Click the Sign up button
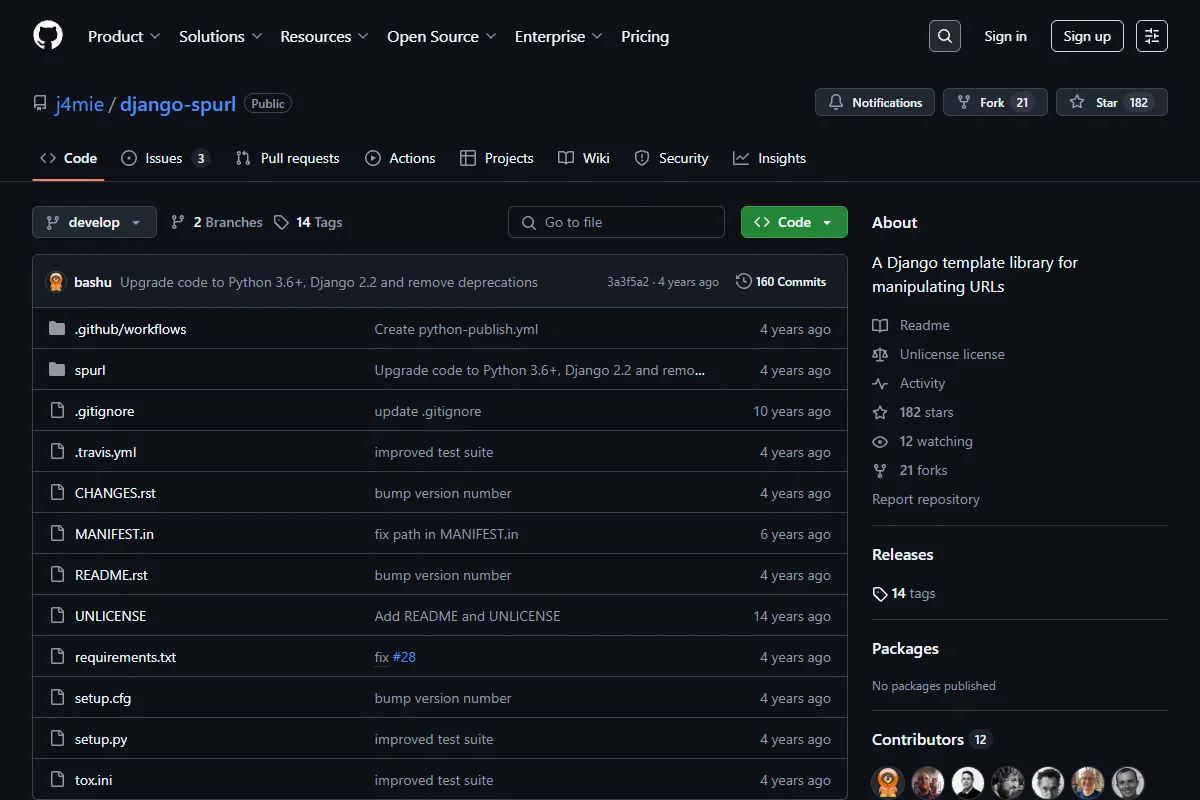This screenshot has height=800, width=1200. (1087, 36)
